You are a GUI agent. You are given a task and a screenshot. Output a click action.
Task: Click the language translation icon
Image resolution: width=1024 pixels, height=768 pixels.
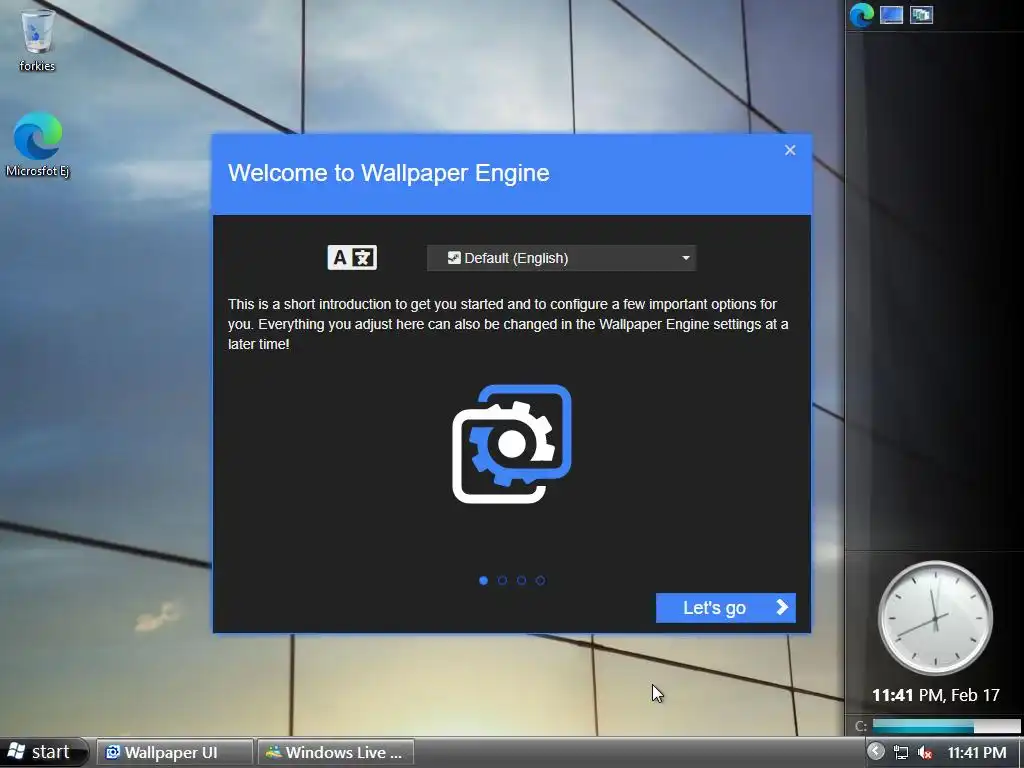click(352, 258)
